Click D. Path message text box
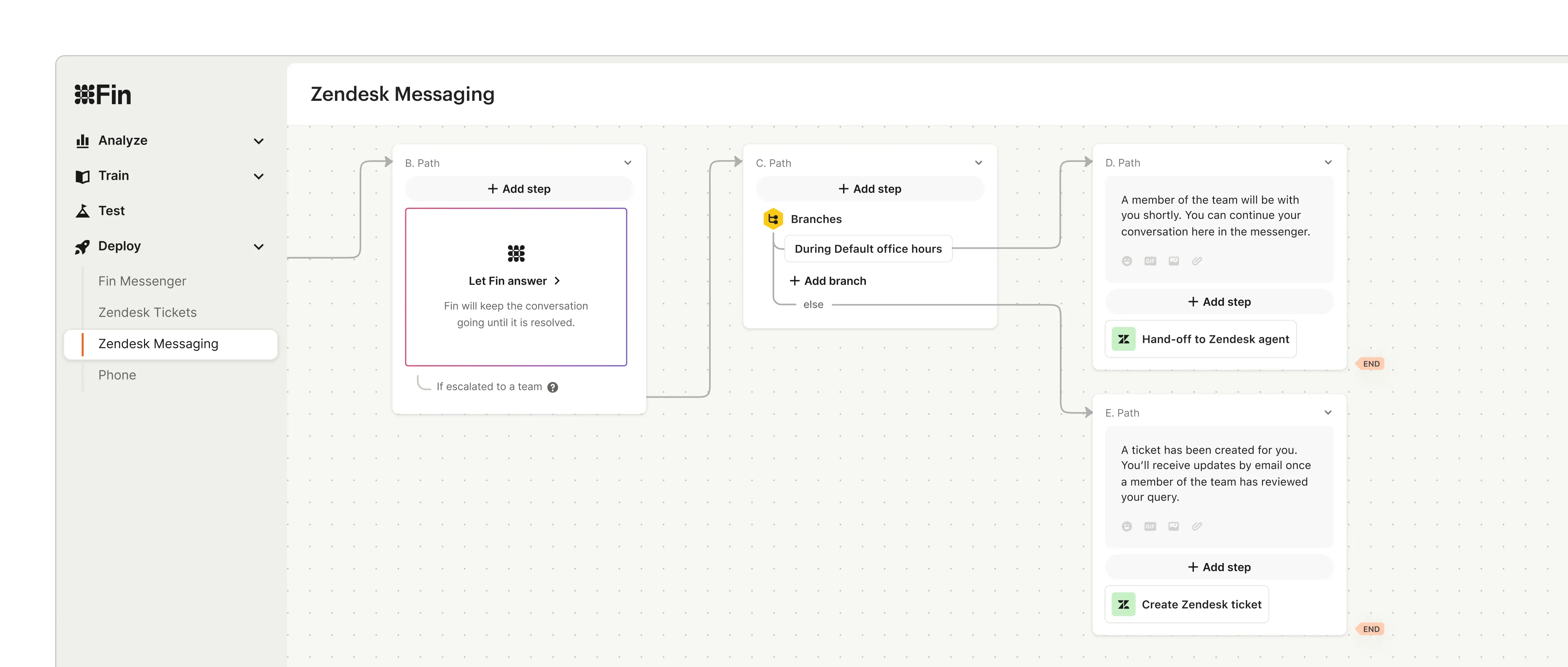Screen dimensions: 1568x667 [1219, 230]
